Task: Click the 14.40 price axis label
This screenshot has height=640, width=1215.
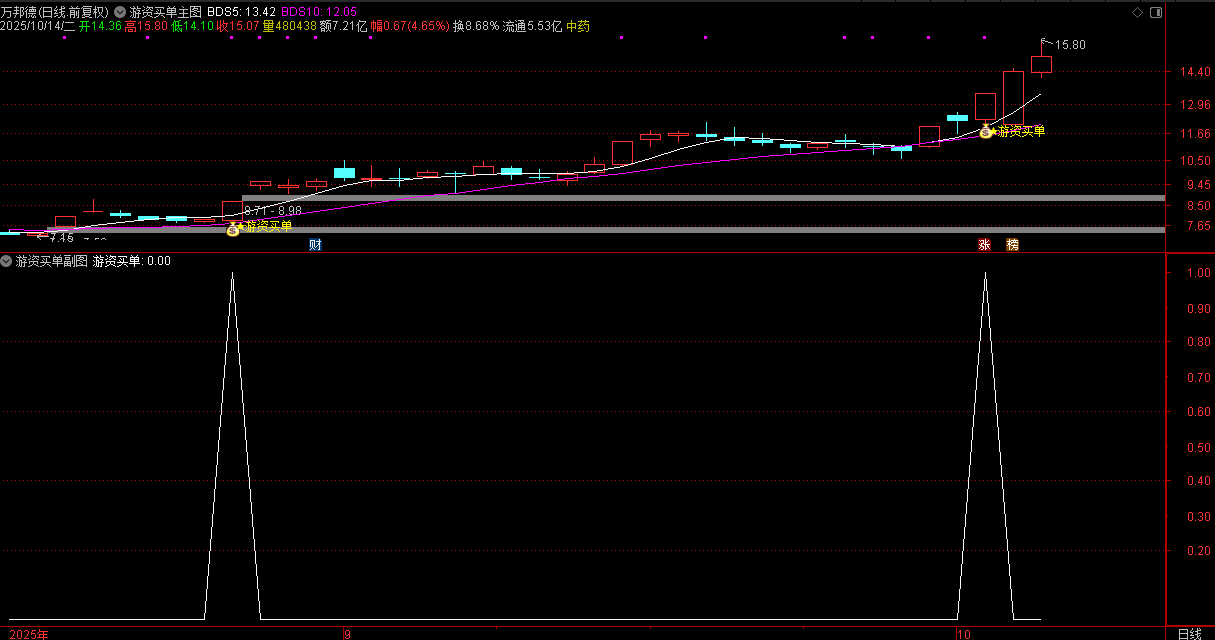Action: pos(1193,72)
